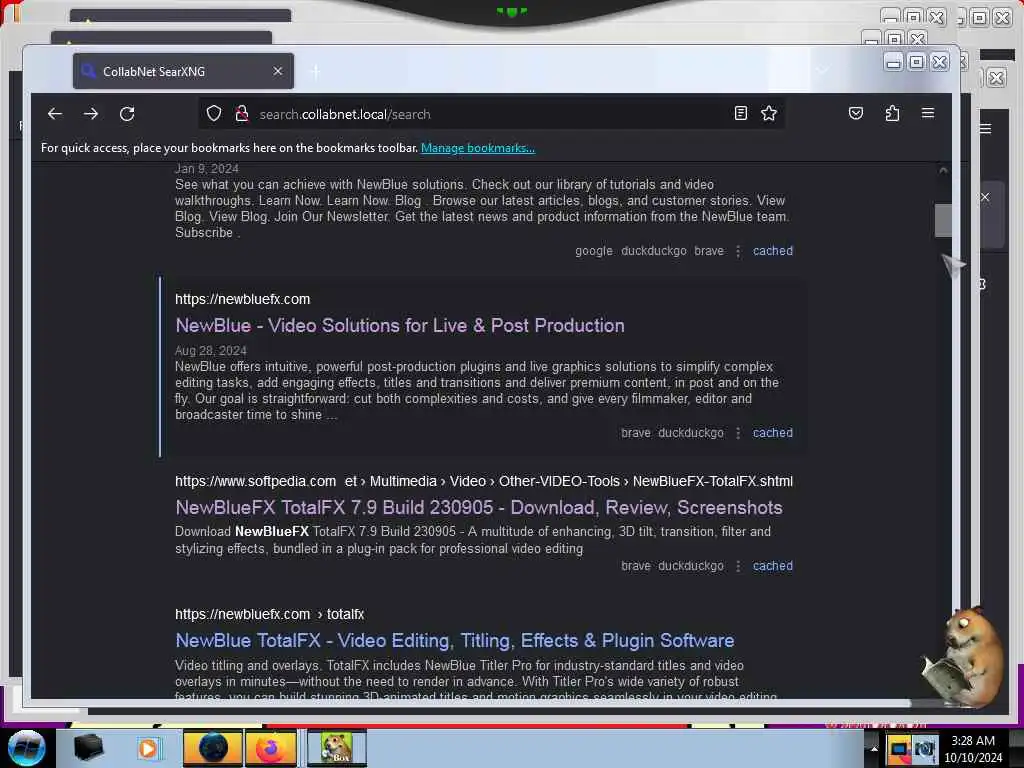Image resolution: width=1024 pixels, height=768 pixels.
Task: Open cached link for the Softpedia result
Action: tap(773, 566)
